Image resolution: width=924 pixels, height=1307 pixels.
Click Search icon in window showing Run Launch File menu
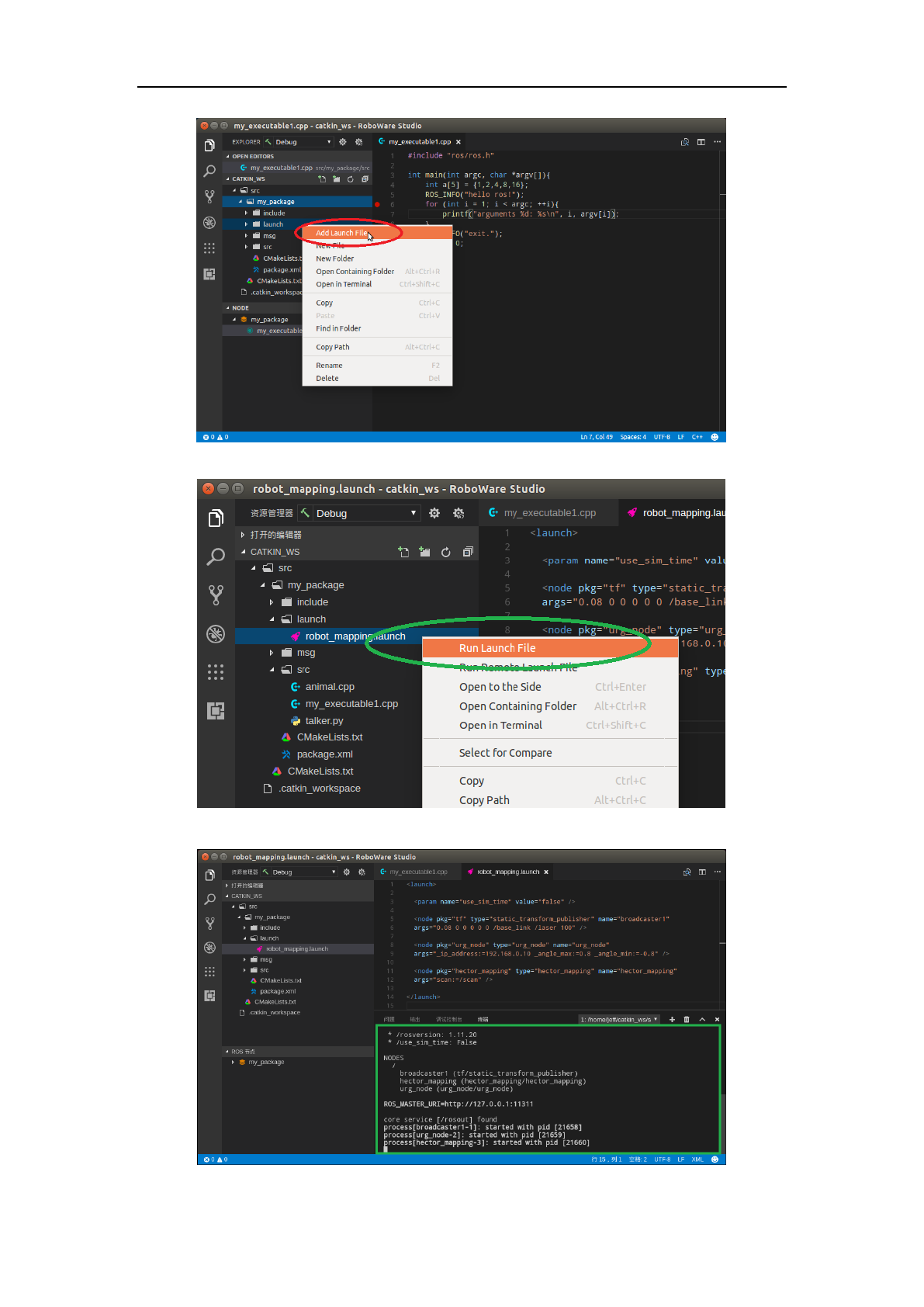tap(216, 556)
